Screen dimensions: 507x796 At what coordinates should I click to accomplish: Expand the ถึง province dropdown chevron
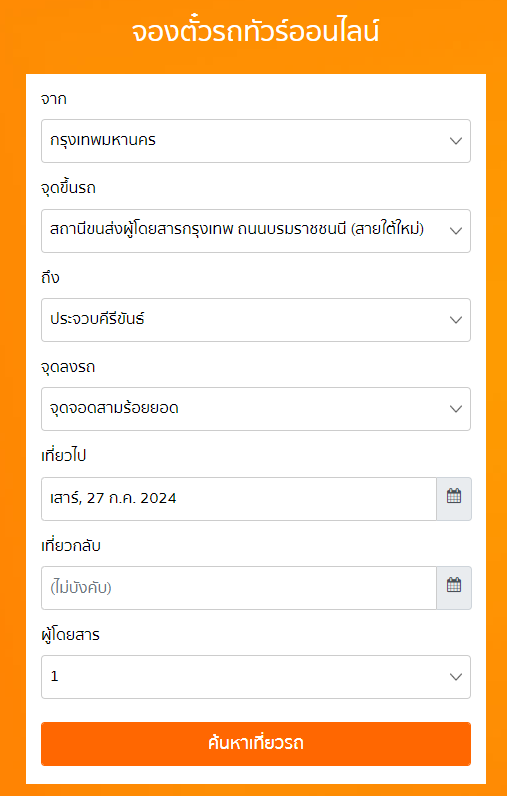[456, 320]
